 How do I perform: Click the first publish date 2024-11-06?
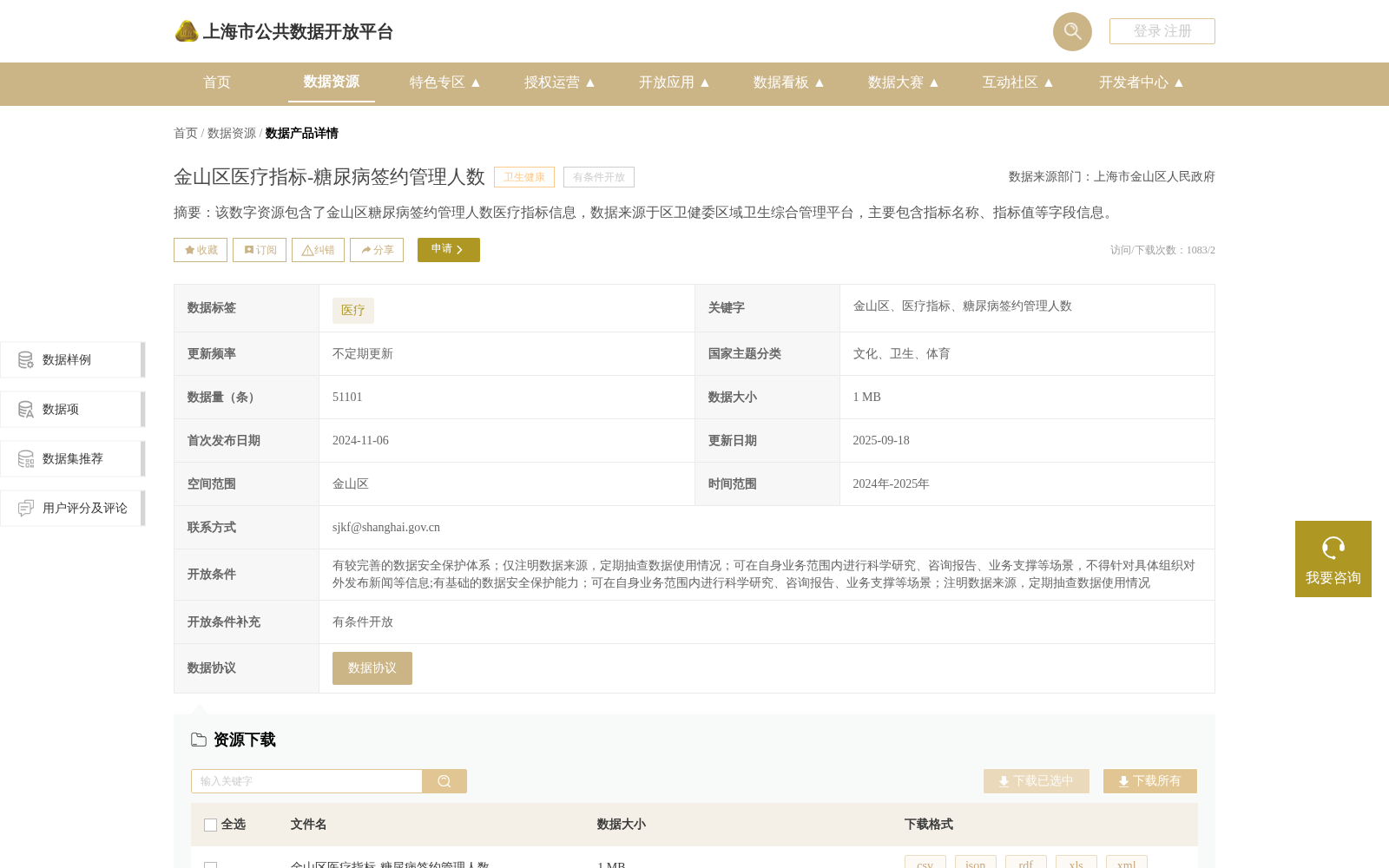360,441
